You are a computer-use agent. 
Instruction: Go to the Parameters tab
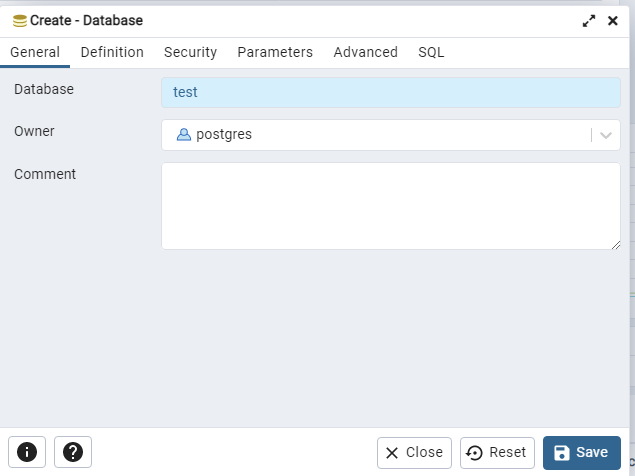click(275, 52)
